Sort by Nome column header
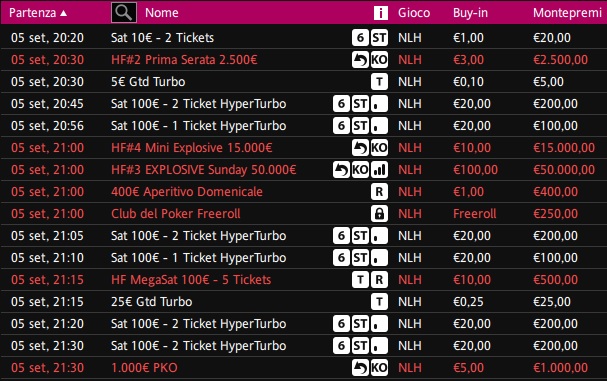Screen dimensions: 607x381 point(162,13)
